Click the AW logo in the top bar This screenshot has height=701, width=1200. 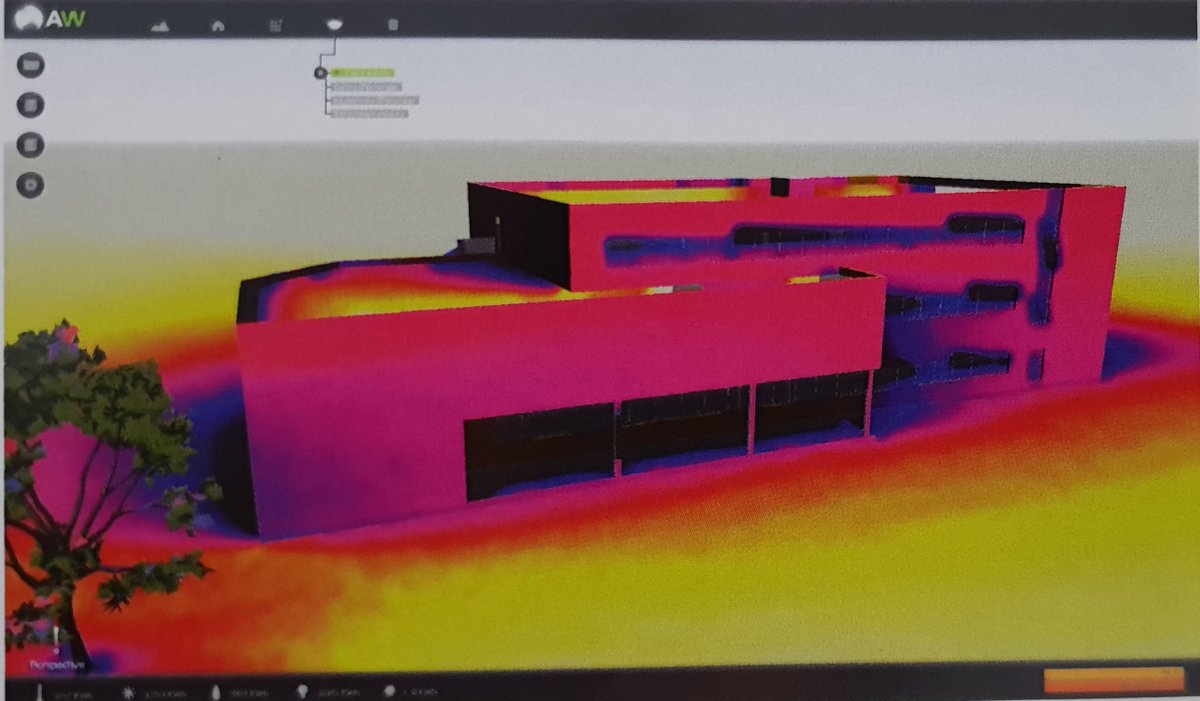pos(48,17)
